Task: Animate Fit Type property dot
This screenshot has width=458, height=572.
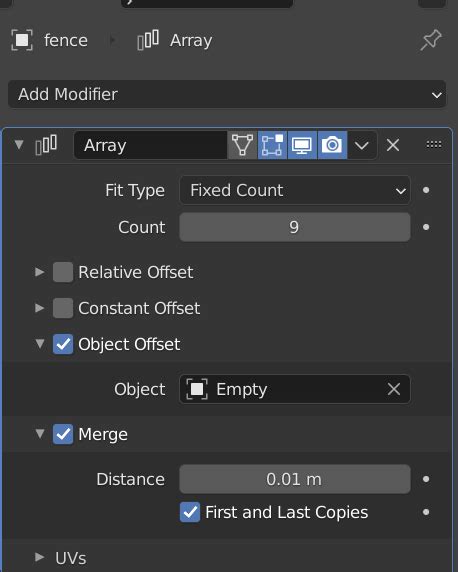Action: click(426, 190)
